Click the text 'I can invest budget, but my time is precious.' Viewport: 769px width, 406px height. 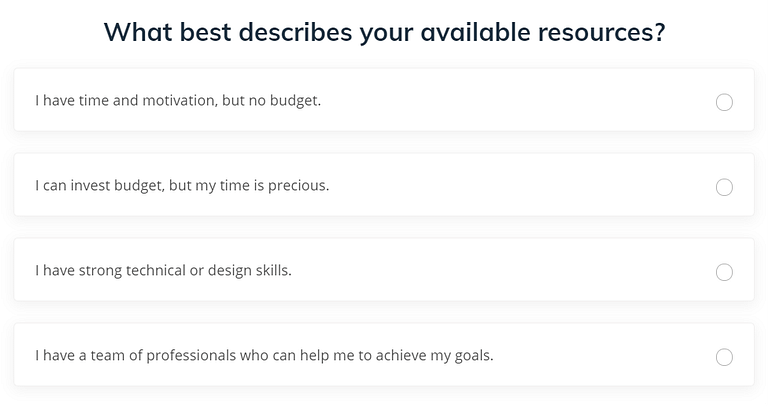click(x=182, y=186)
